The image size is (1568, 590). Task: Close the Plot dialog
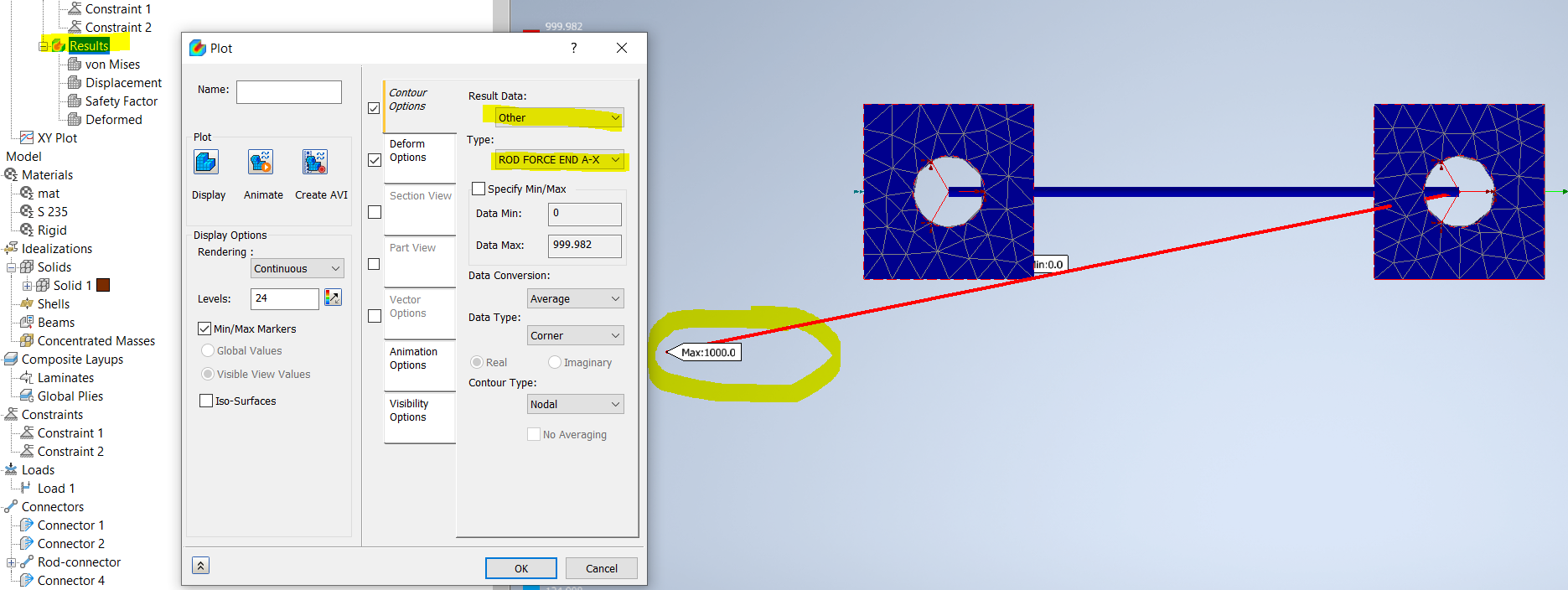pos(622,48)
